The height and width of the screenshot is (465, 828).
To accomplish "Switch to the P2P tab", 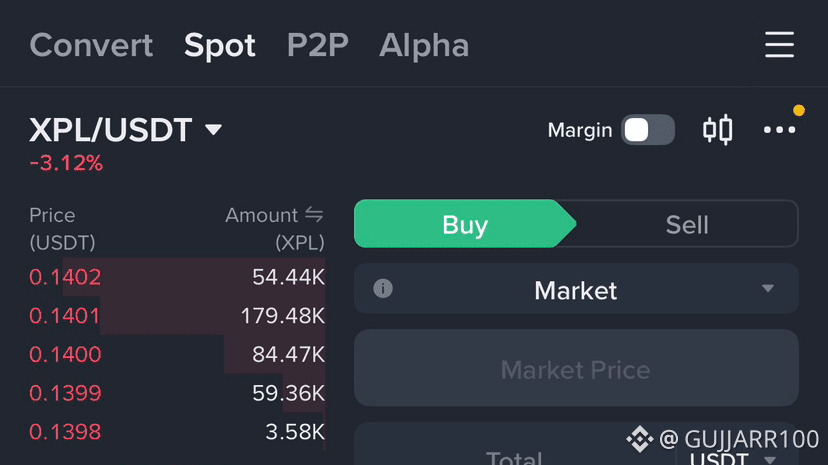I will (317, 45).
